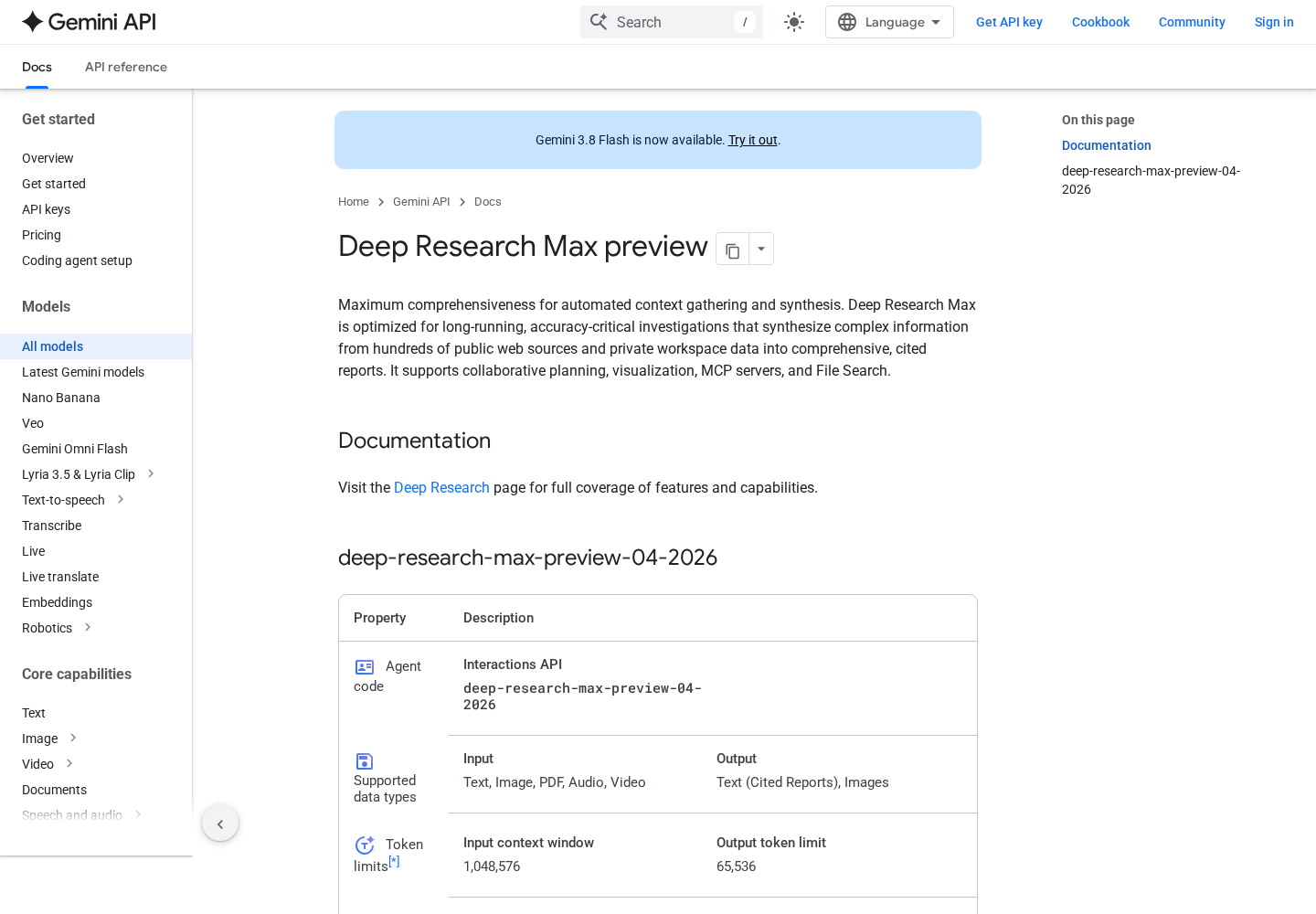
Task: Open Live translate in sidebar
Action: tap(60, 577)
